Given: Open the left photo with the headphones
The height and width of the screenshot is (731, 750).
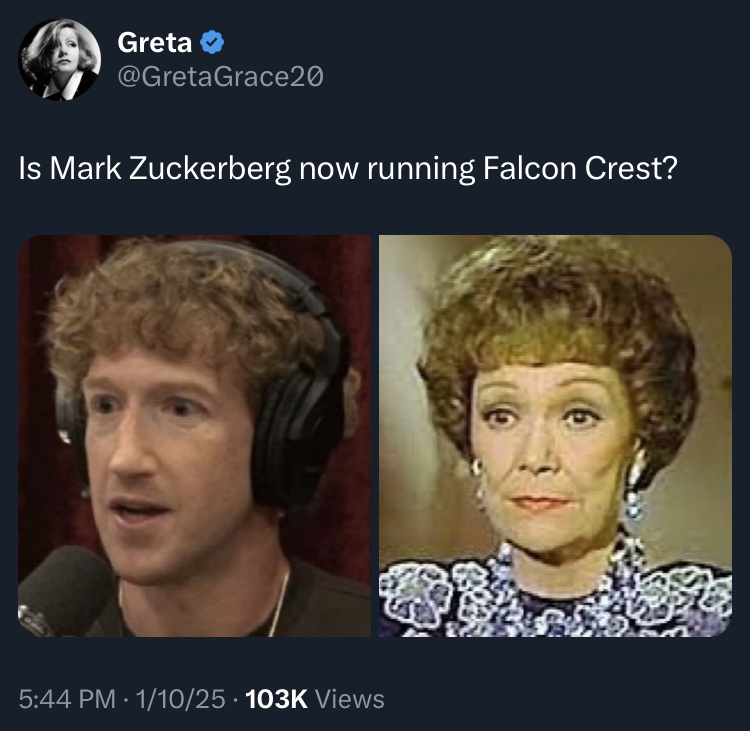Looking at the screenshot, I should pos(195,436).
